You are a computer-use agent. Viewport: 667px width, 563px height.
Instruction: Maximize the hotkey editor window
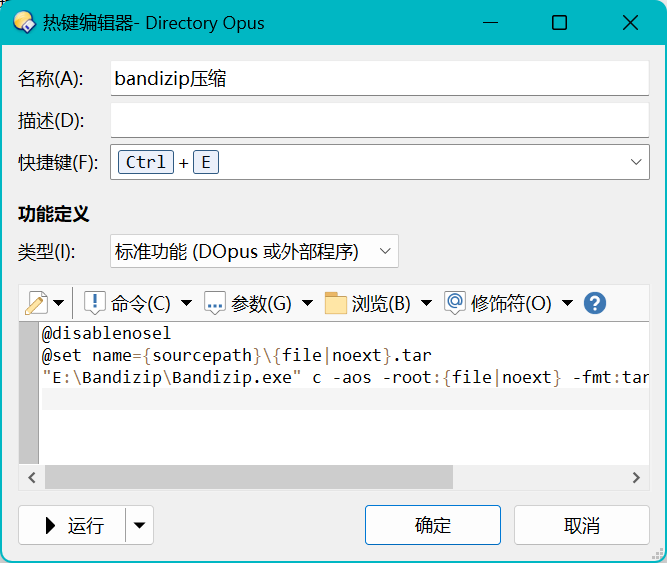point(559,23)
